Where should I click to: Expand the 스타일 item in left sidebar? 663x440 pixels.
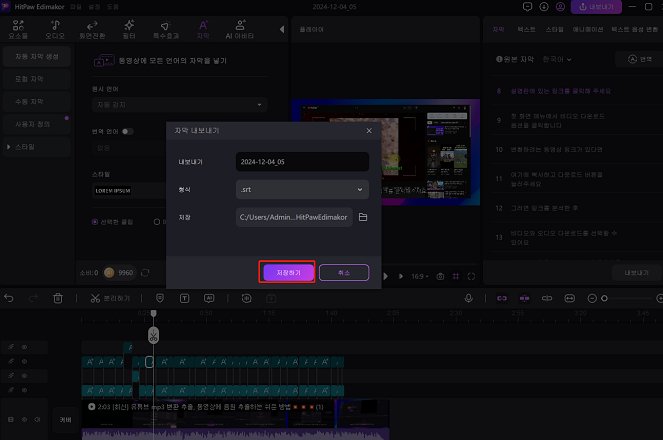pos(34,147)
